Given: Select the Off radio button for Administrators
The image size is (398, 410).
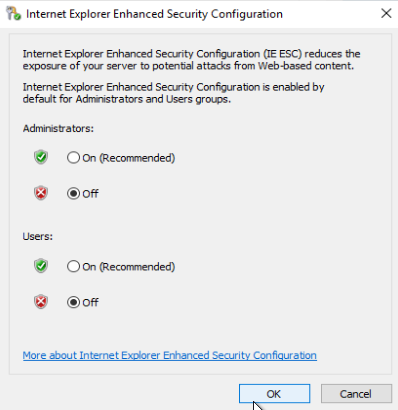Looking at the screenshot, I should (73, 193).
